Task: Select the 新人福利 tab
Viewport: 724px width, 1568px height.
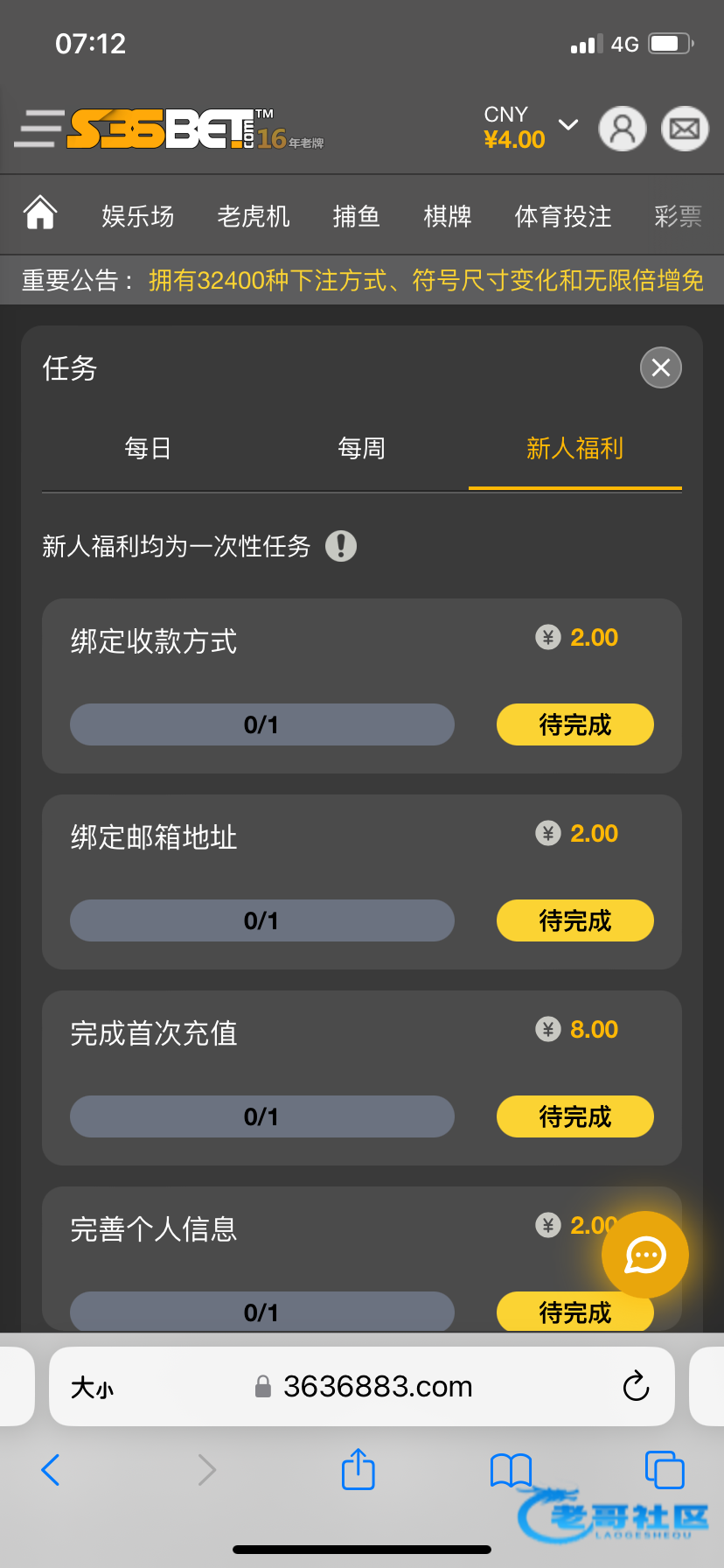Action: tap(574, 449)
